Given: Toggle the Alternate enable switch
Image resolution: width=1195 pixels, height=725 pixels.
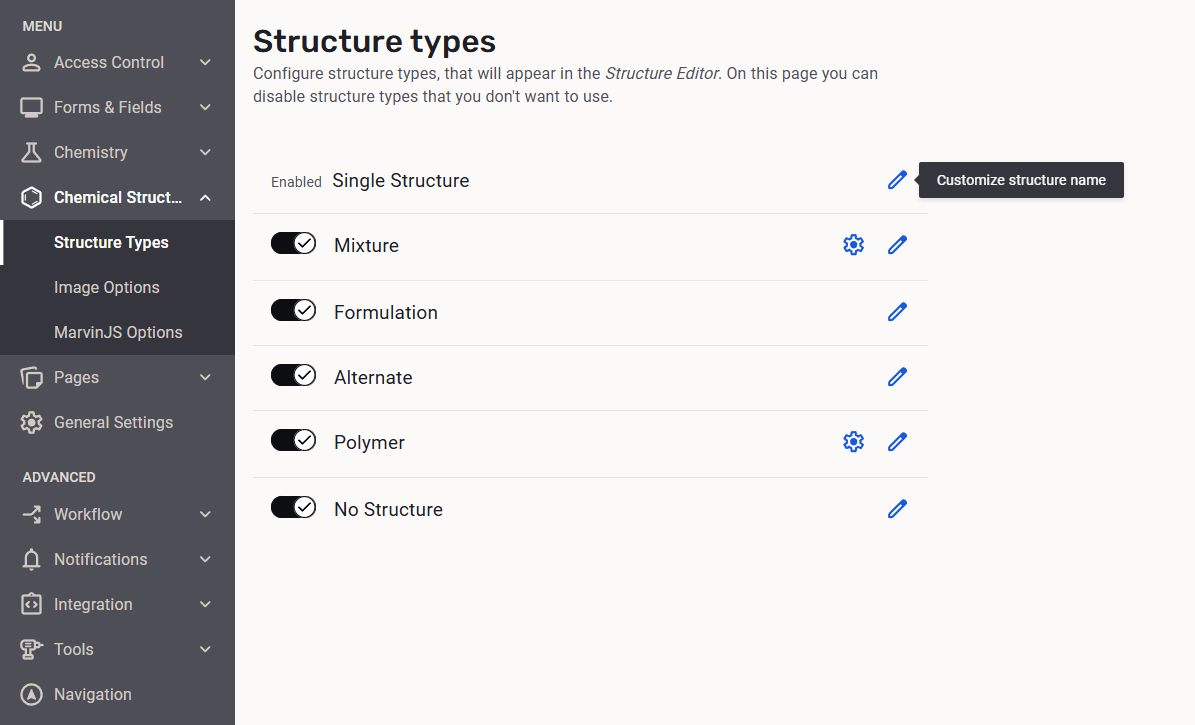Looking at the screenshot, I should (x=293, y=374).
